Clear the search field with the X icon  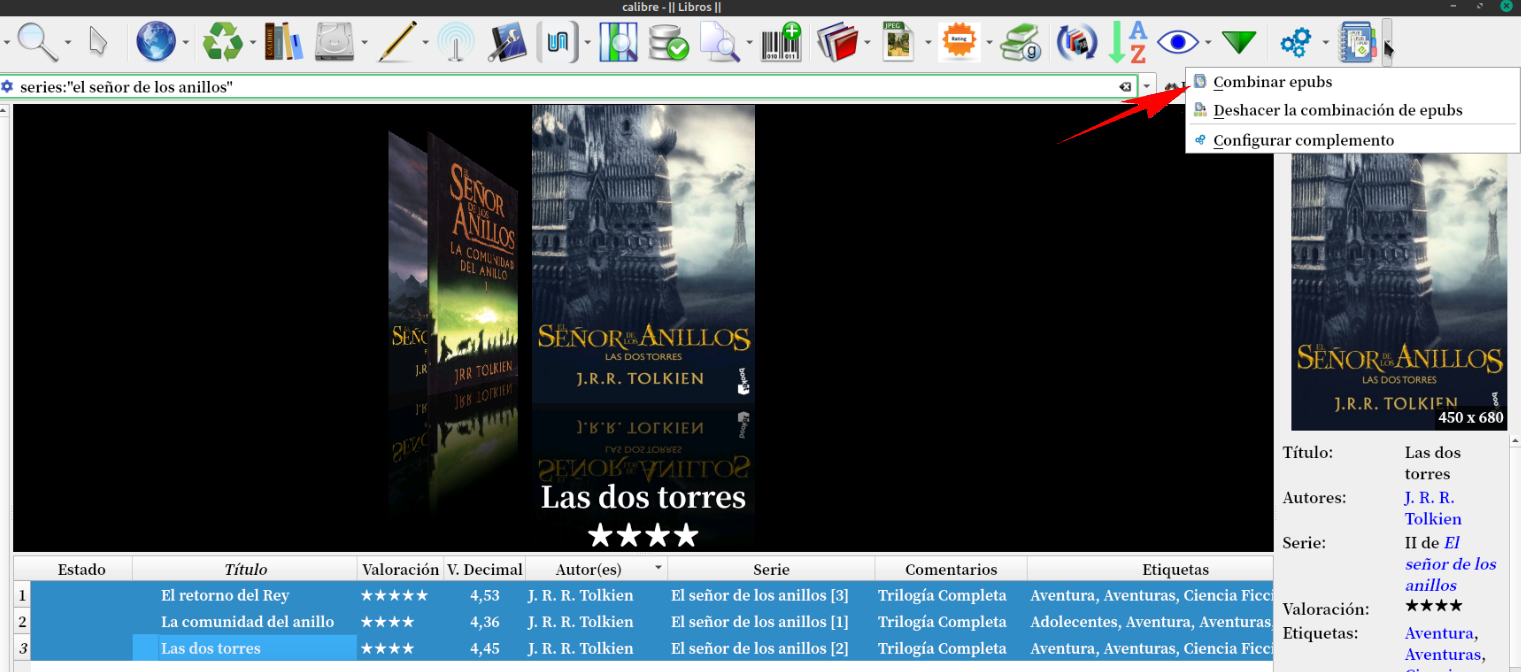1125,87
